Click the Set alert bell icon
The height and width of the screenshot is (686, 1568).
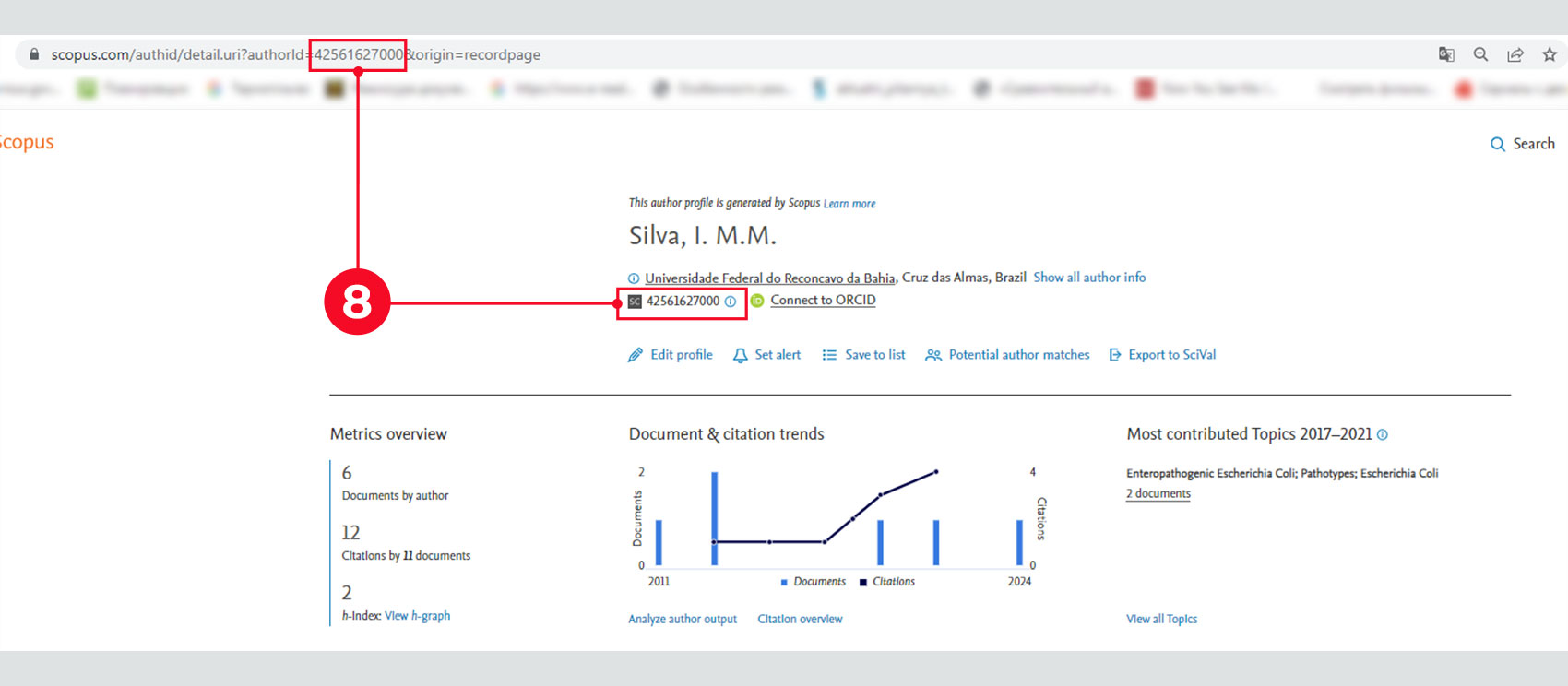[x=740, y=355]
